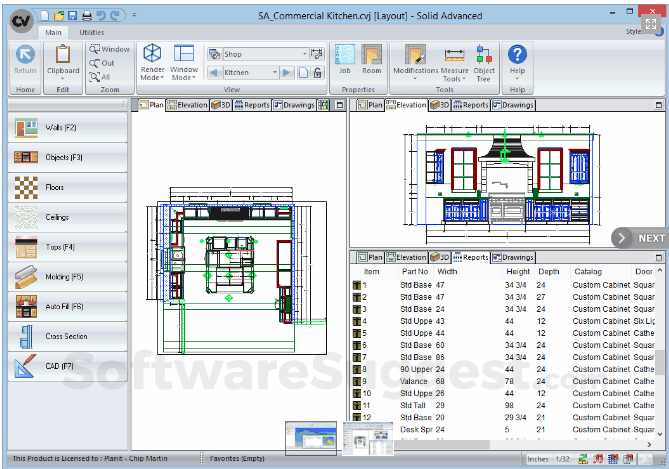Viewport: 669px width, 469px height.
Task: Open the Clipboard tool
Action: 63,60
